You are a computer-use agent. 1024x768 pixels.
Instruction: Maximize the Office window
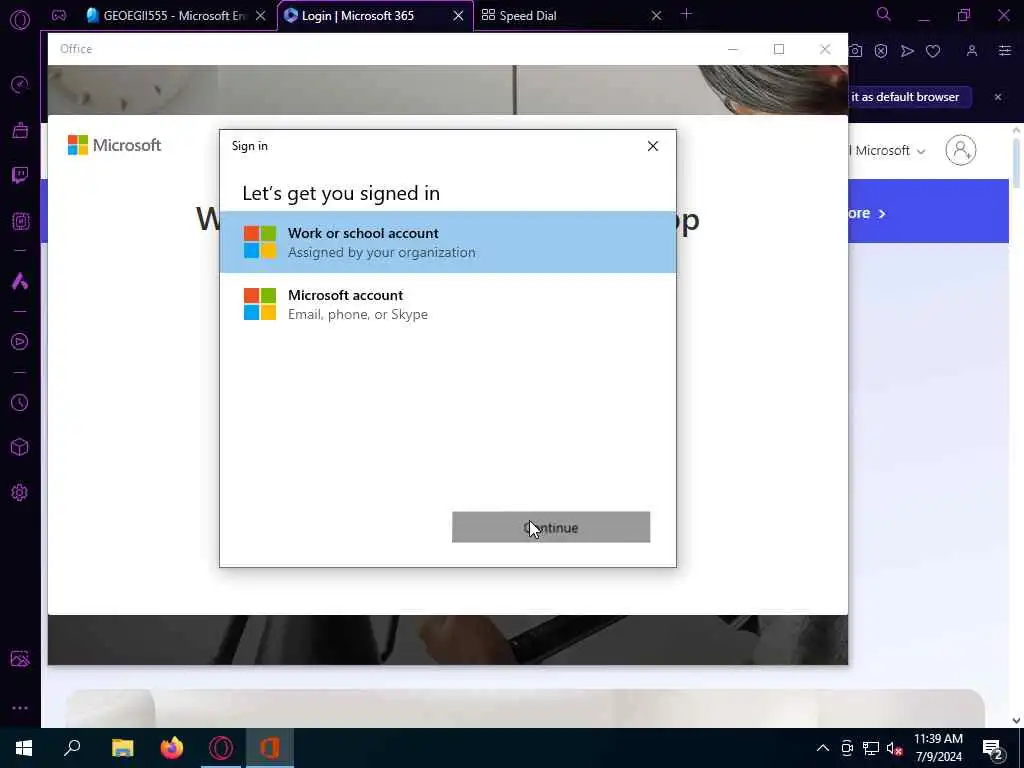[778, 49]
